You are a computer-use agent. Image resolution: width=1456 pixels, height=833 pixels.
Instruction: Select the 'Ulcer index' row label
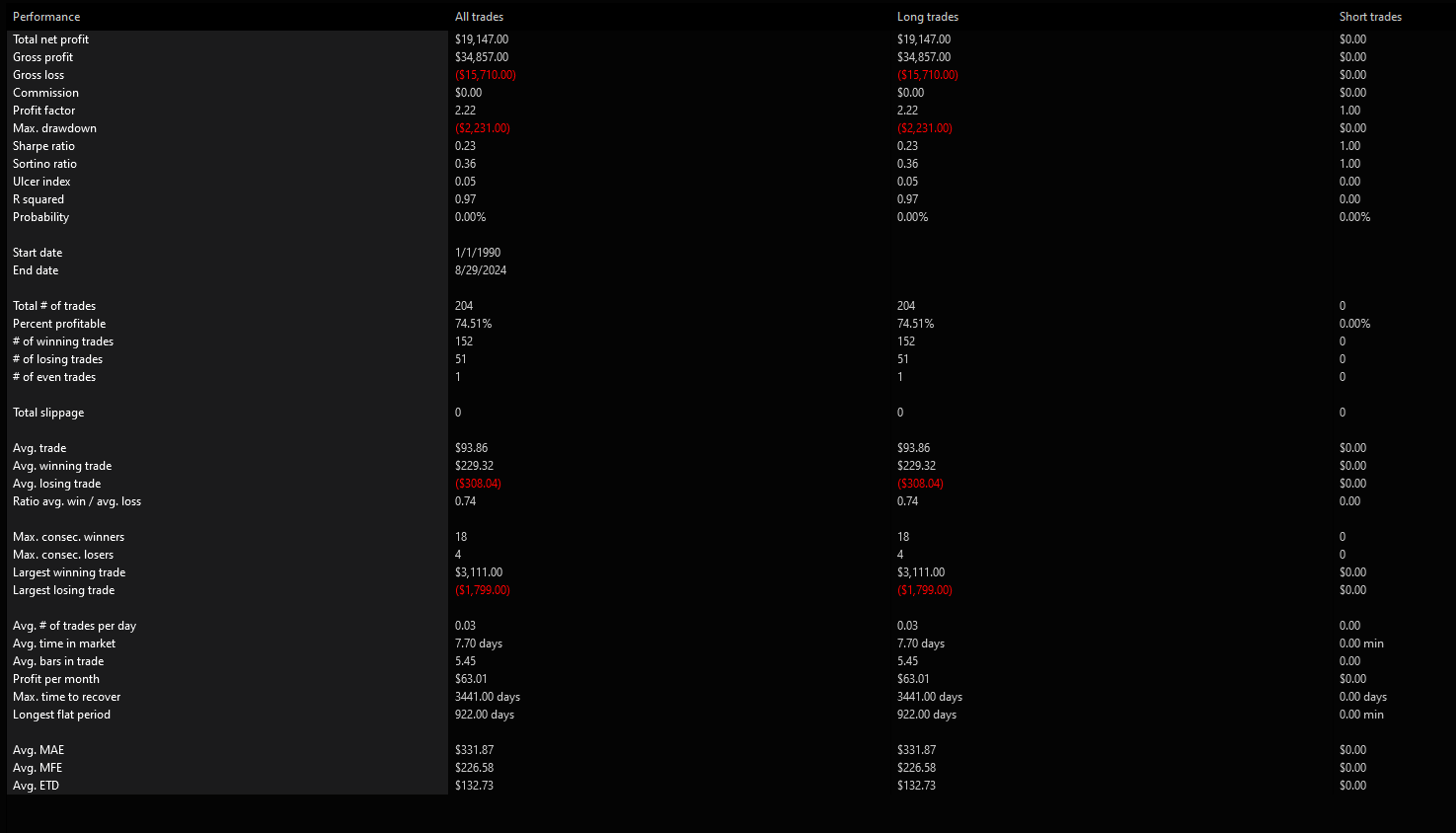coord(41,182)
